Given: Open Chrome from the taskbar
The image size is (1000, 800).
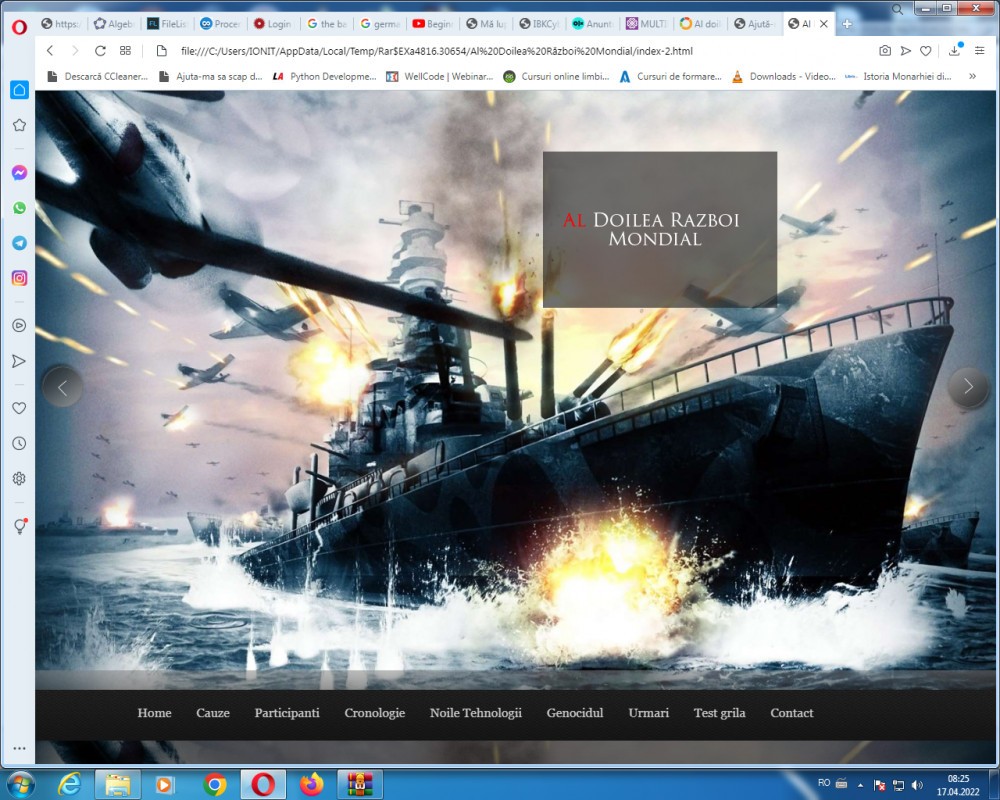Looking at the screenshot, I should click(x=215, y=785).
